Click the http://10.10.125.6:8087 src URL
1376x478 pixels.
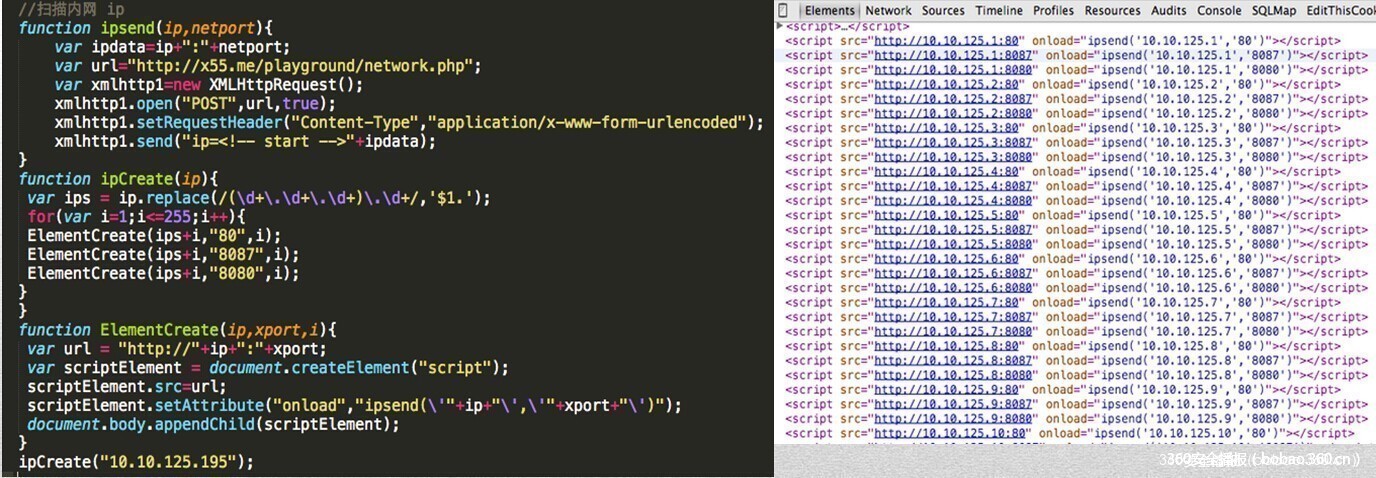tap(953, 273)
